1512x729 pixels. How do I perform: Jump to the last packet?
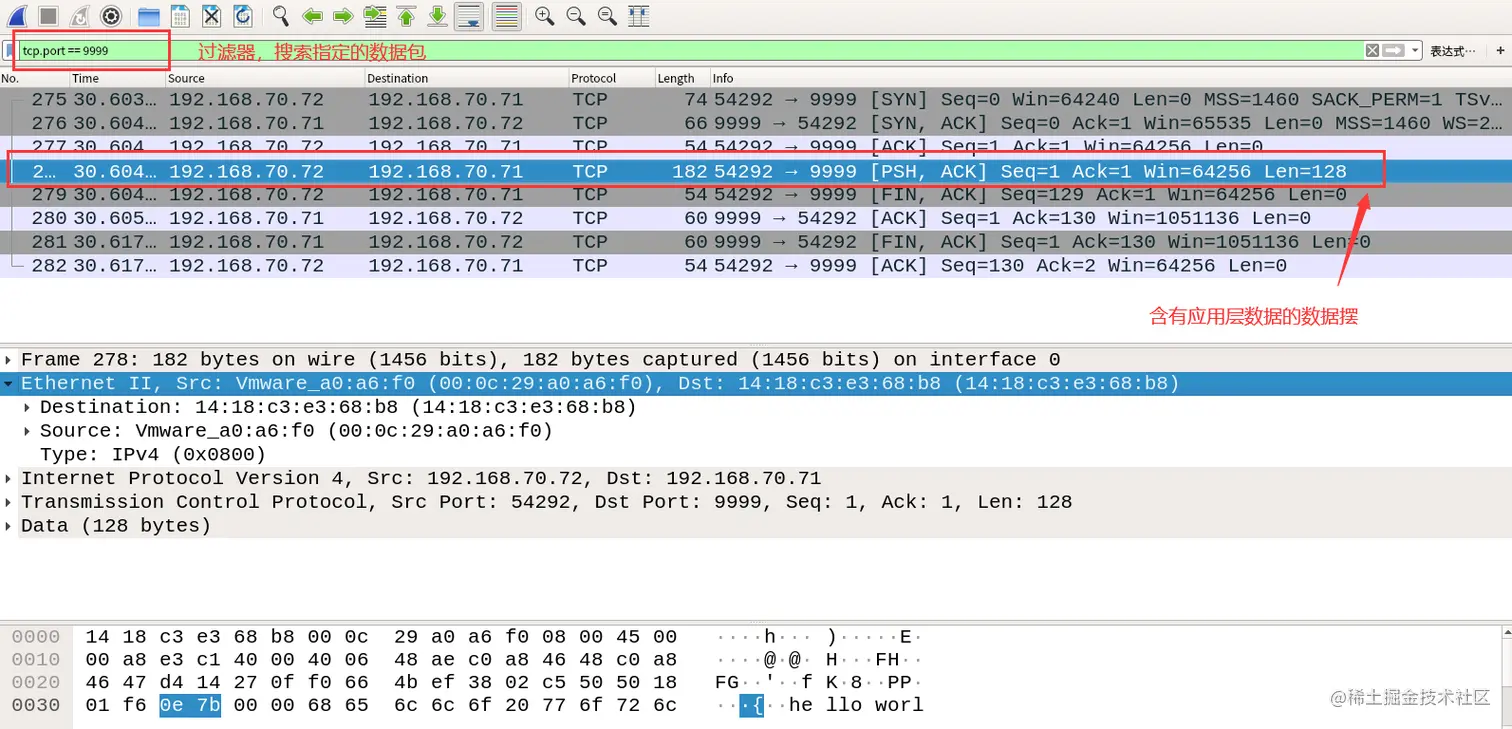pos(437,16)
